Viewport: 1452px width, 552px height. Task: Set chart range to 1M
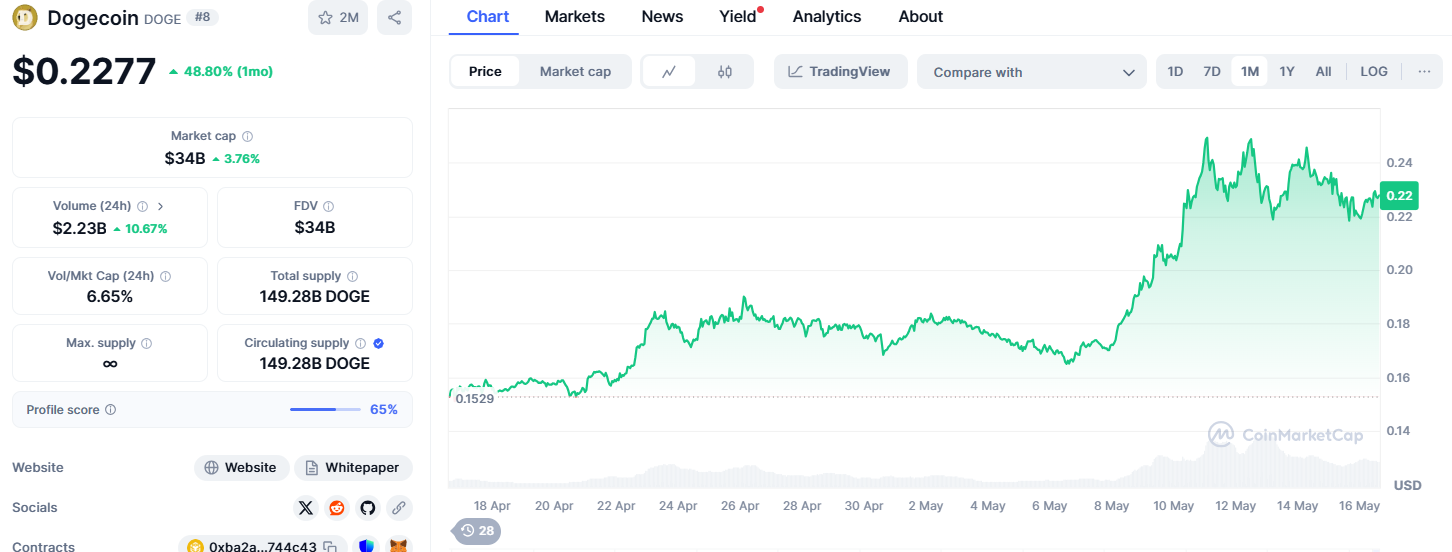pyautogui.click(x=1249, y=72)
